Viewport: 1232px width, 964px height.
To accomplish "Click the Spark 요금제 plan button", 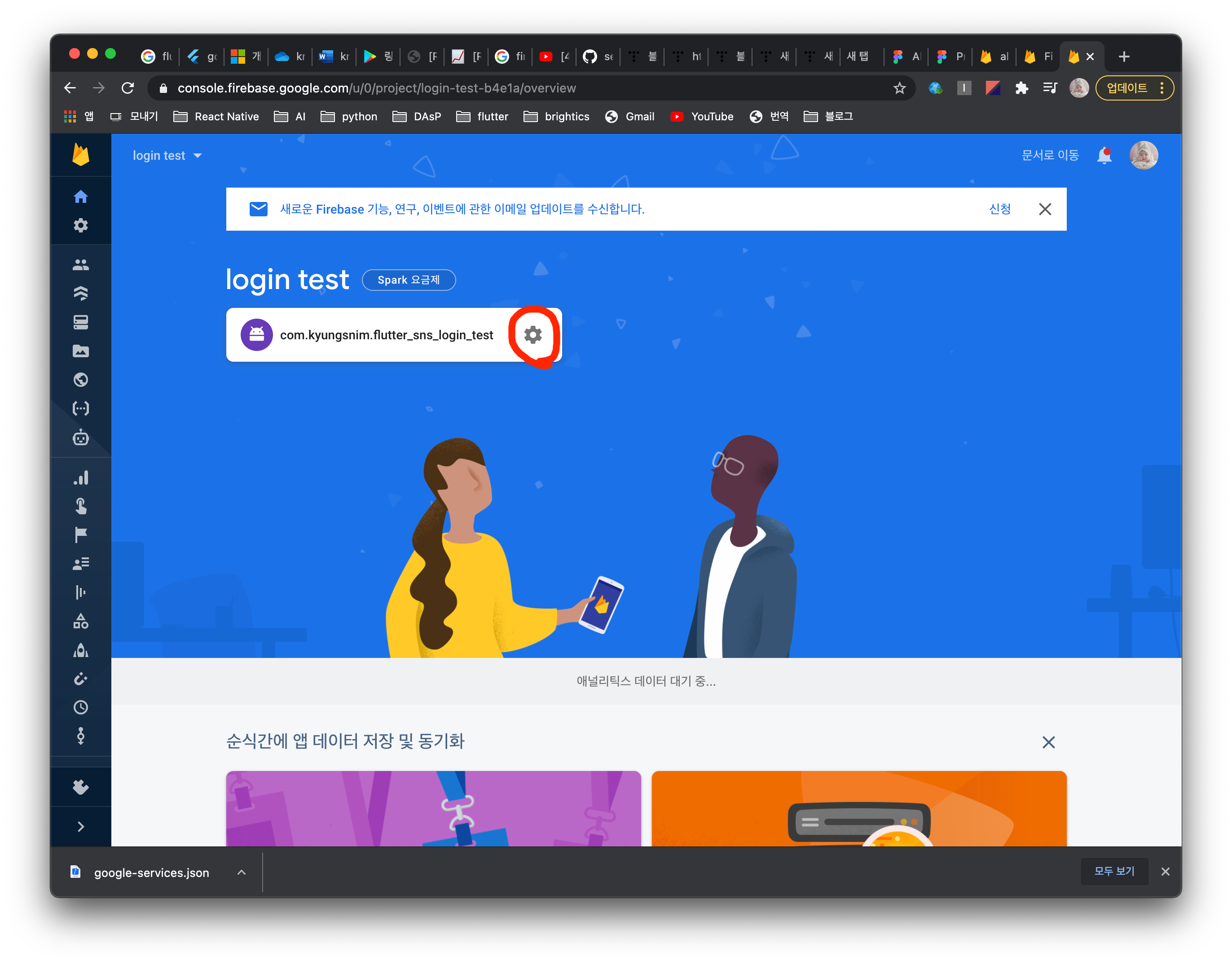I will [x=408, y=280].
